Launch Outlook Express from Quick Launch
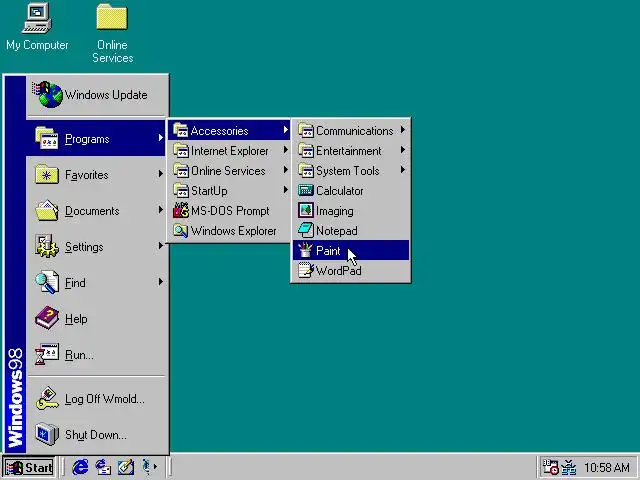Screen dimensions: 640x480 click(103, 467)
